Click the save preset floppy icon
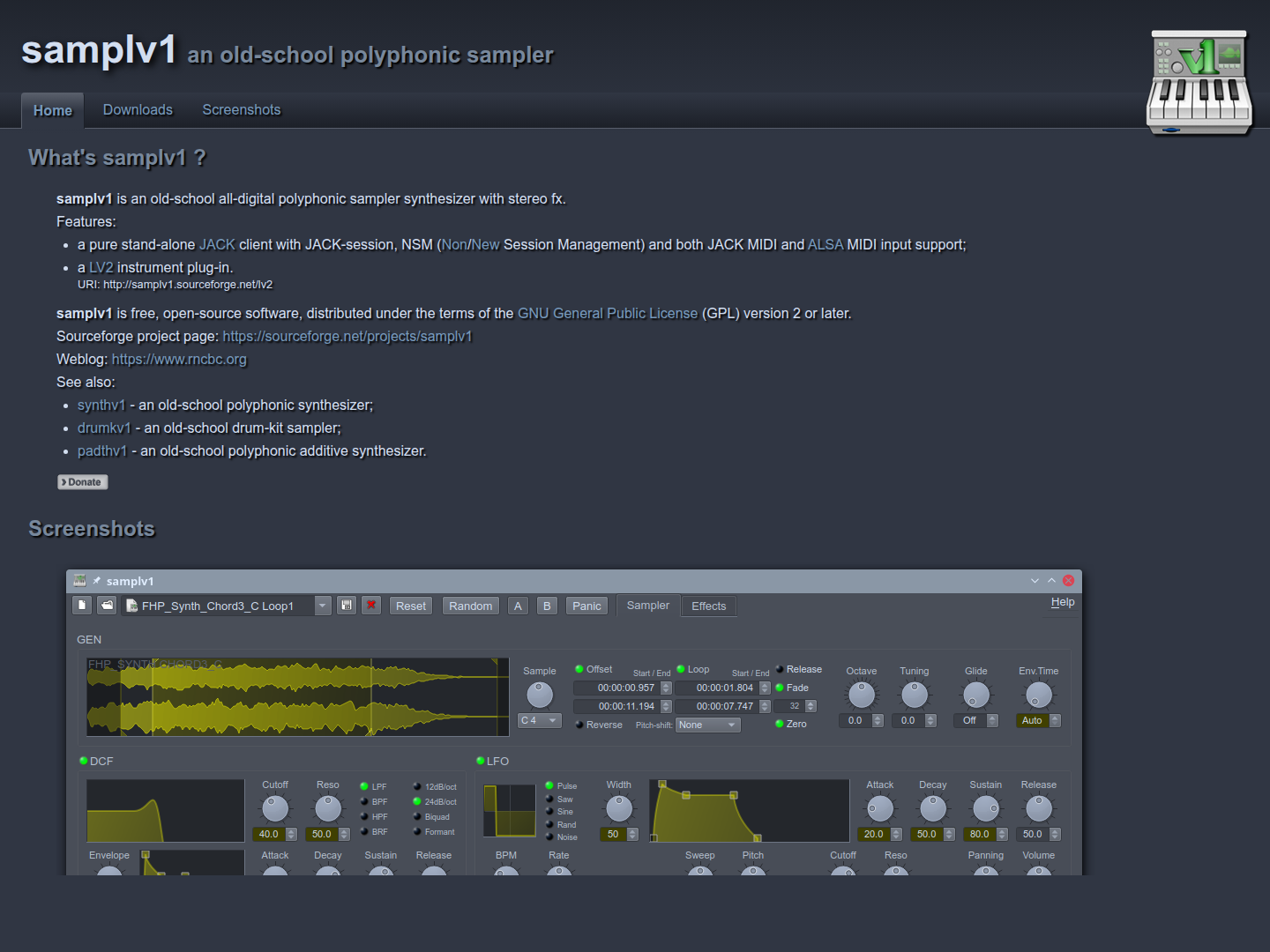The image size is (1270, 952). tap(347, 606)
